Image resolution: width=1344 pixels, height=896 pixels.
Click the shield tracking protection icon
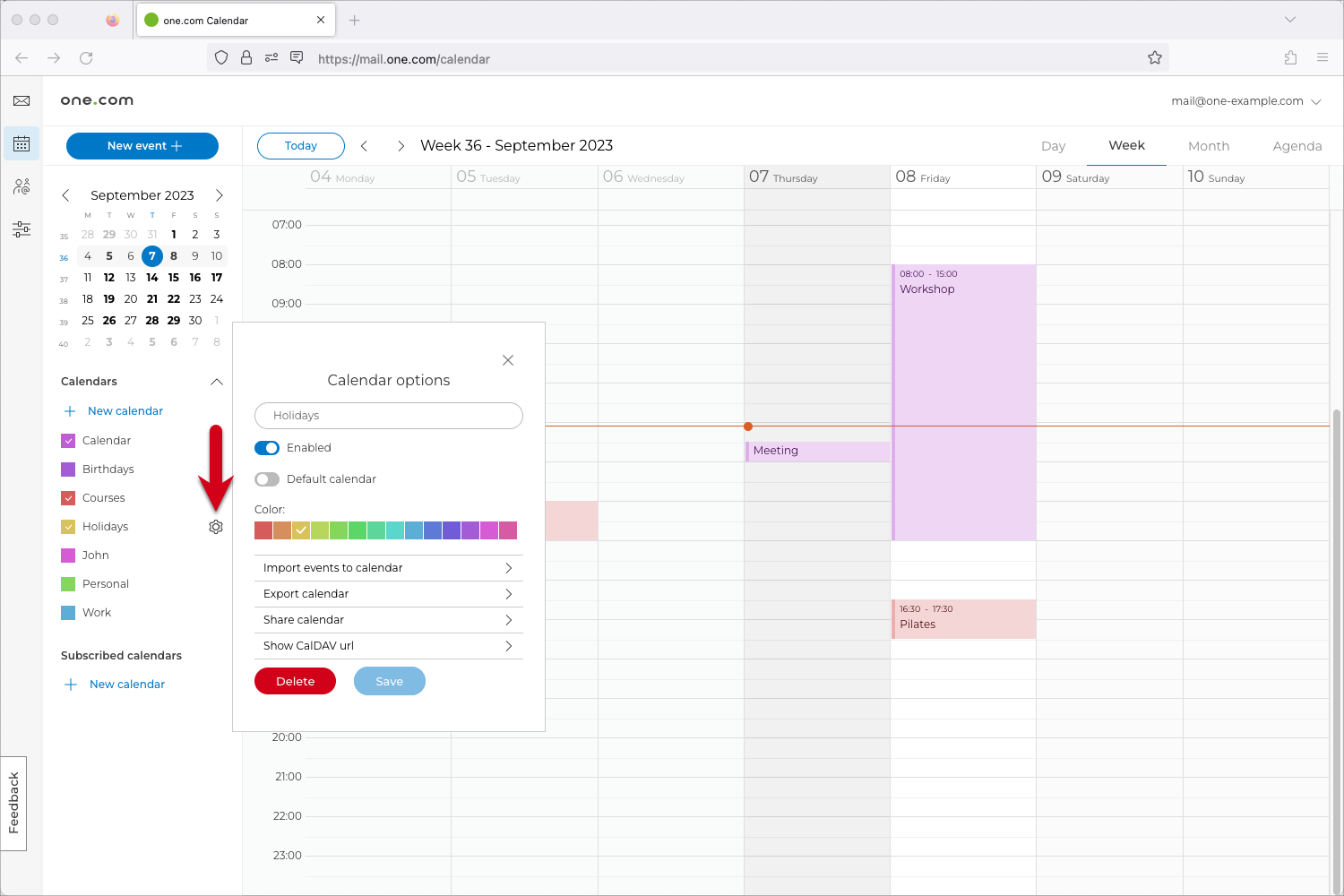click(x=220, y=57)
